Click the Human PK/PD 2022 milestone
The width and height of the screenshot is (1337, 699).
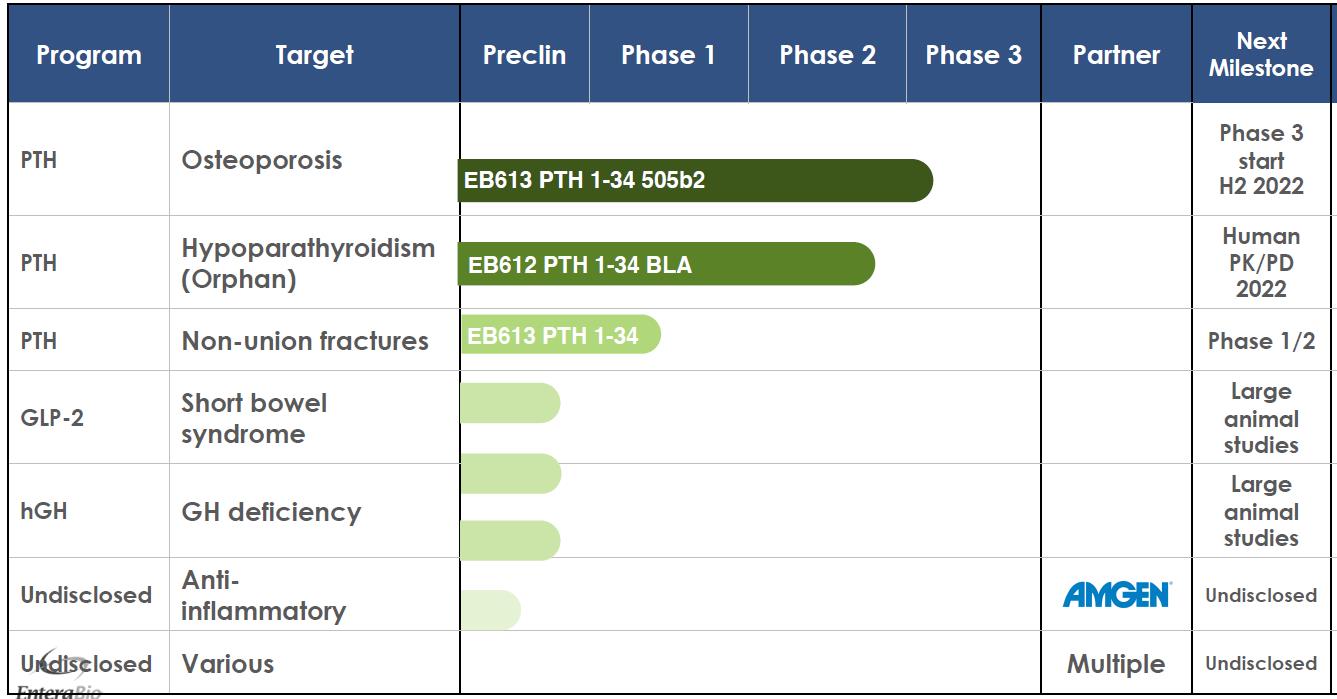[x=1261, y=264]
